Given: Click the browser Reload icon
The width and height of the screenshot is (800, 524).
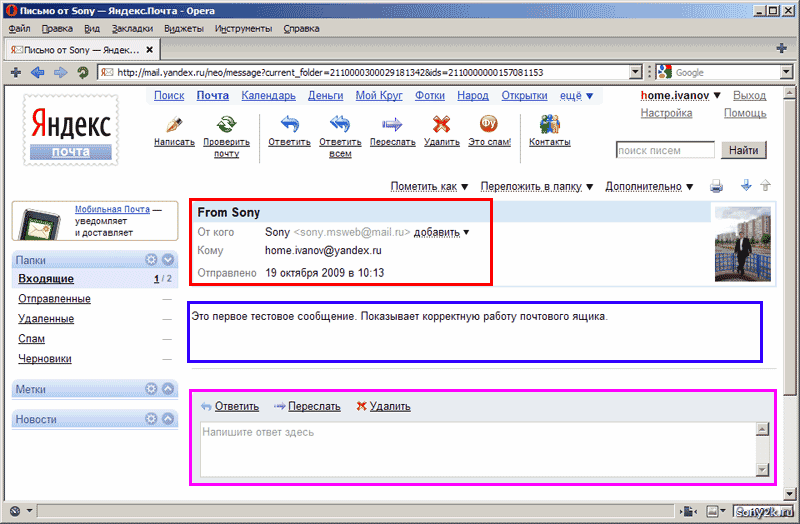Looking at the screenshot, I should click(83, 72).
